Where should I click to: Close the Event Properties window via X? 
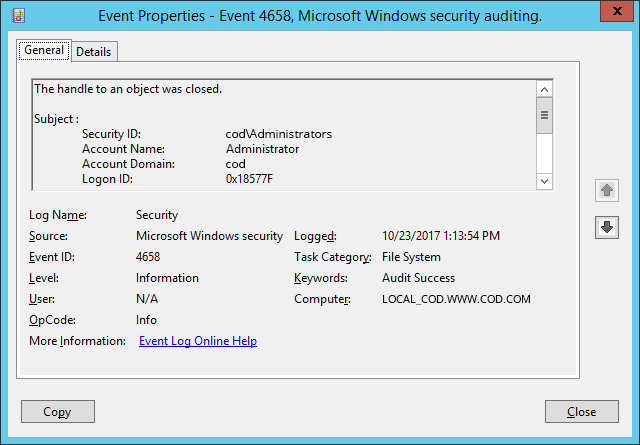pos(617,11)
